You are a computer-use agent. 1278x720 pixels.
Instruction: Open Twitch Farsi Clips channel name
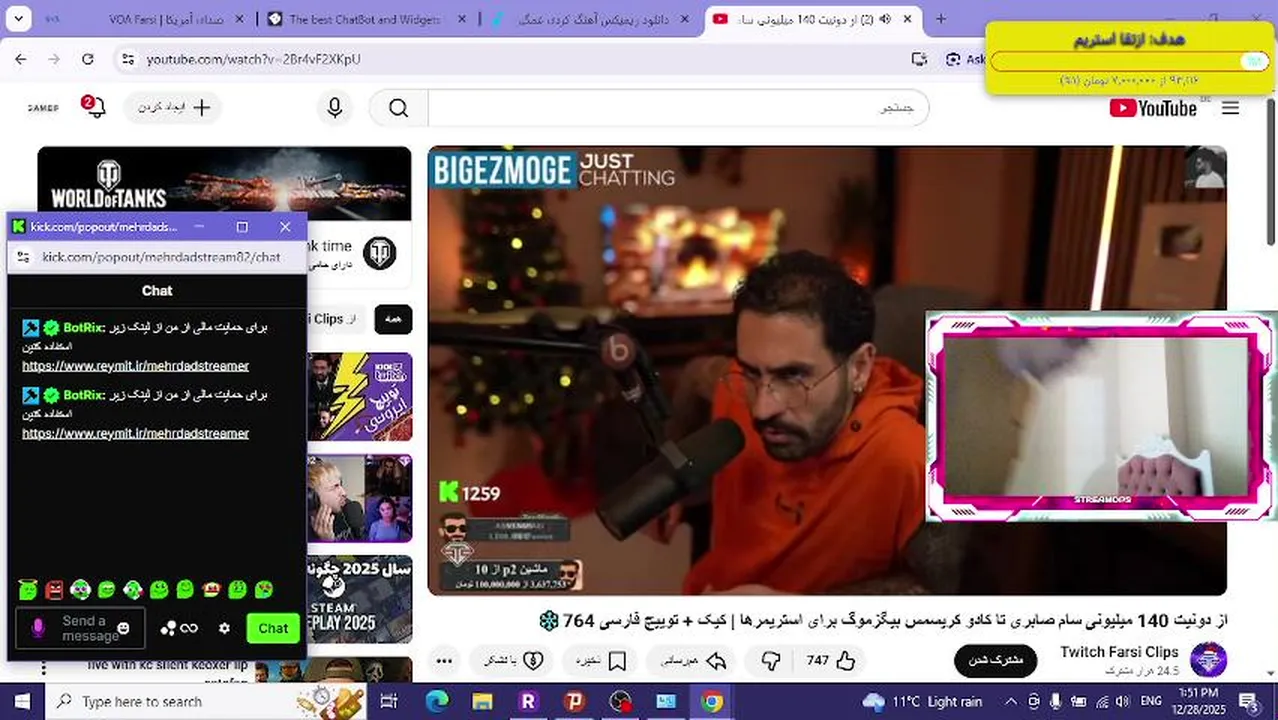point(1120,652)
